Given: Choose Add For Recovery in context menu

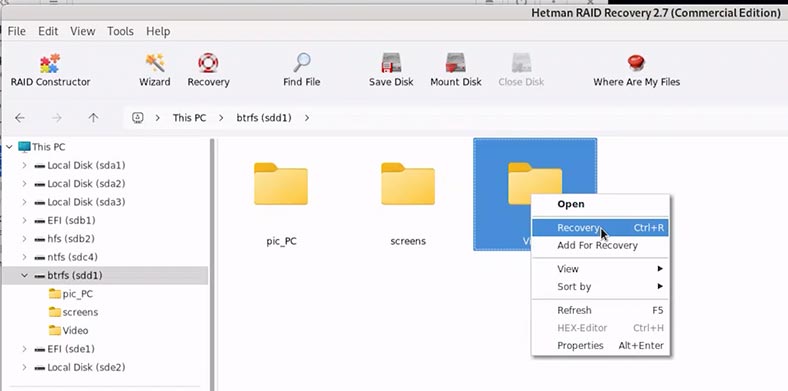Looking at the screenshot, I should (x=601, y=245).
